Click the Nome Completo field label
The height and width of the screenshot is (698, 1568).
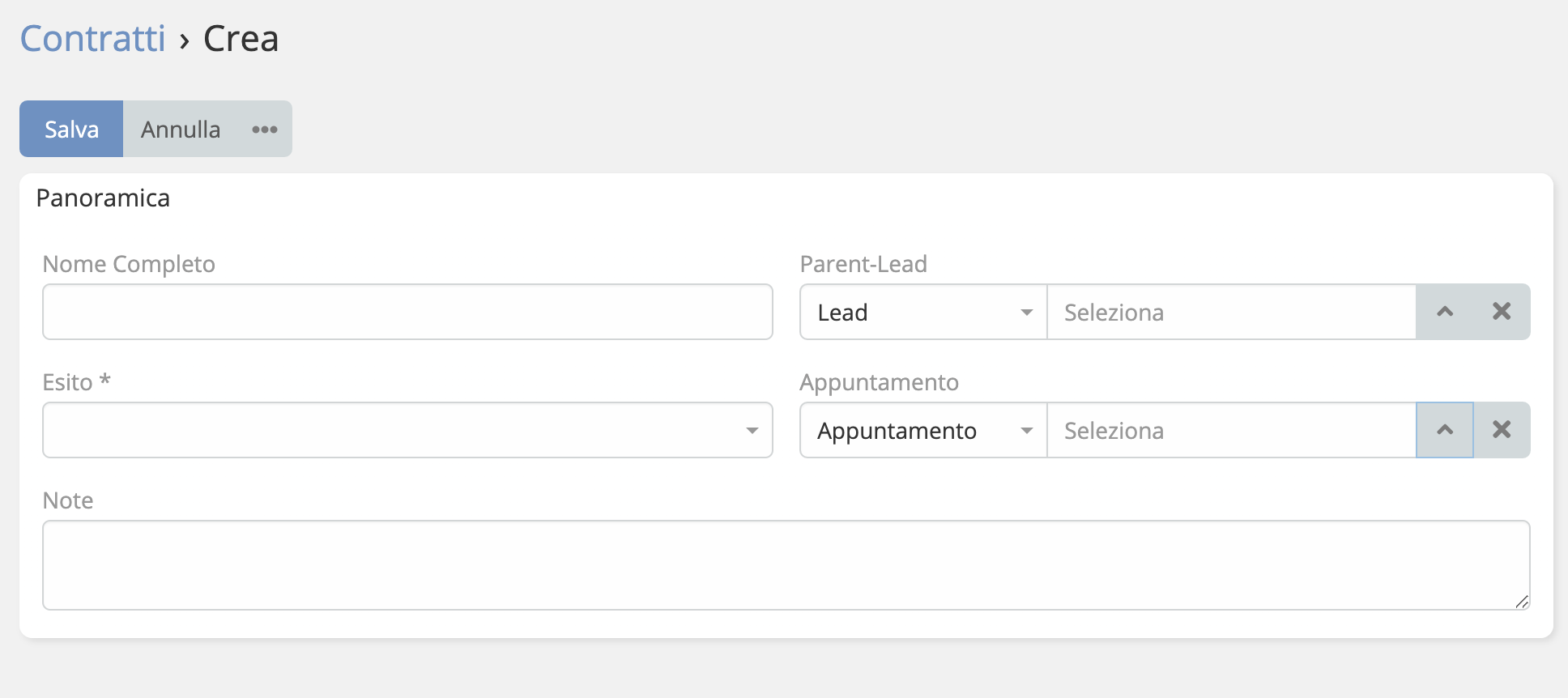pyautogui.click(x=129, y=264)
